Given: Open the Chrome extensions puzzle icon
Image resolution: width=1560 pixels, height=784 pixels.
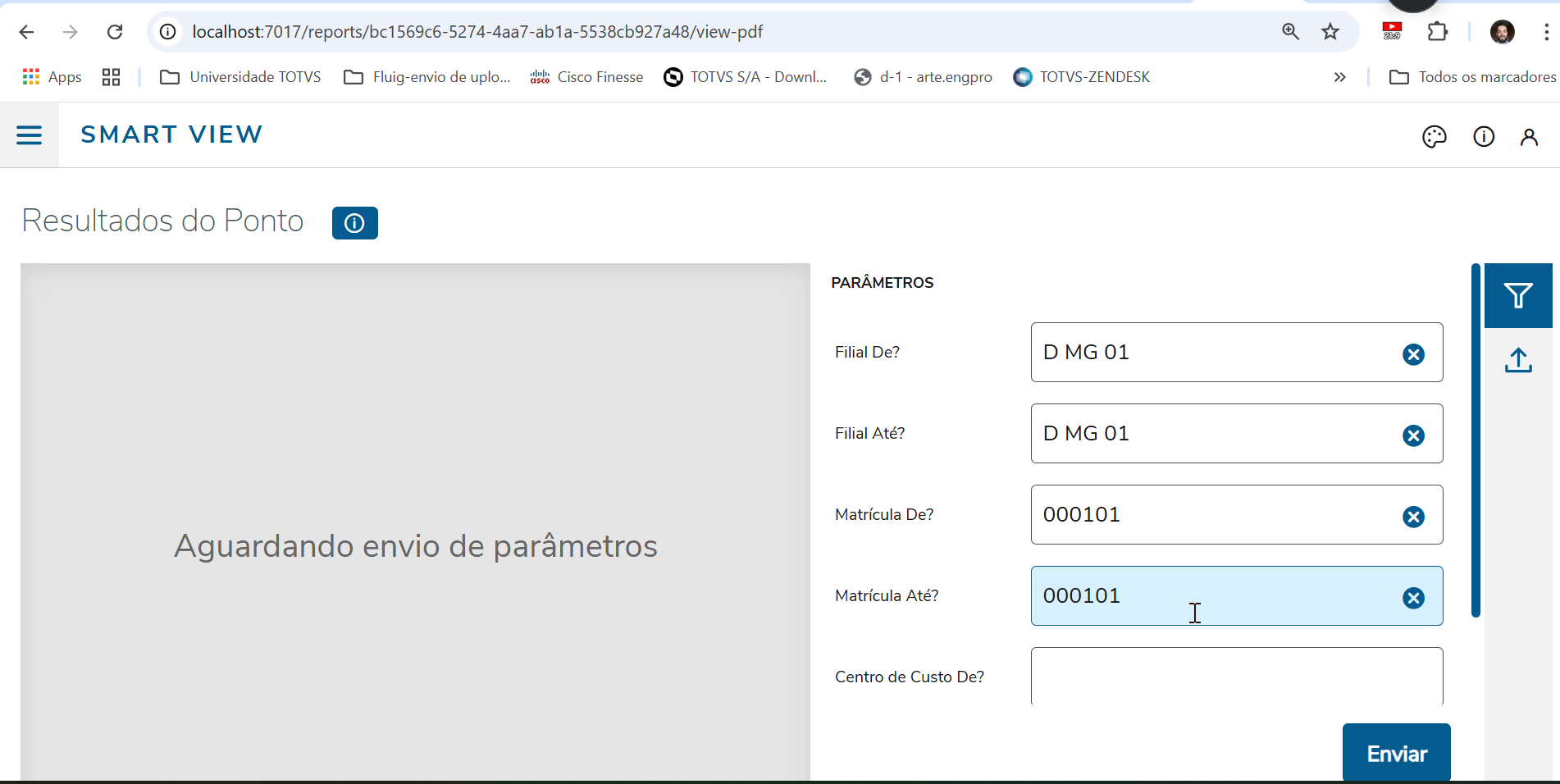Looking at the screenshot, I should coord(1438,32).
